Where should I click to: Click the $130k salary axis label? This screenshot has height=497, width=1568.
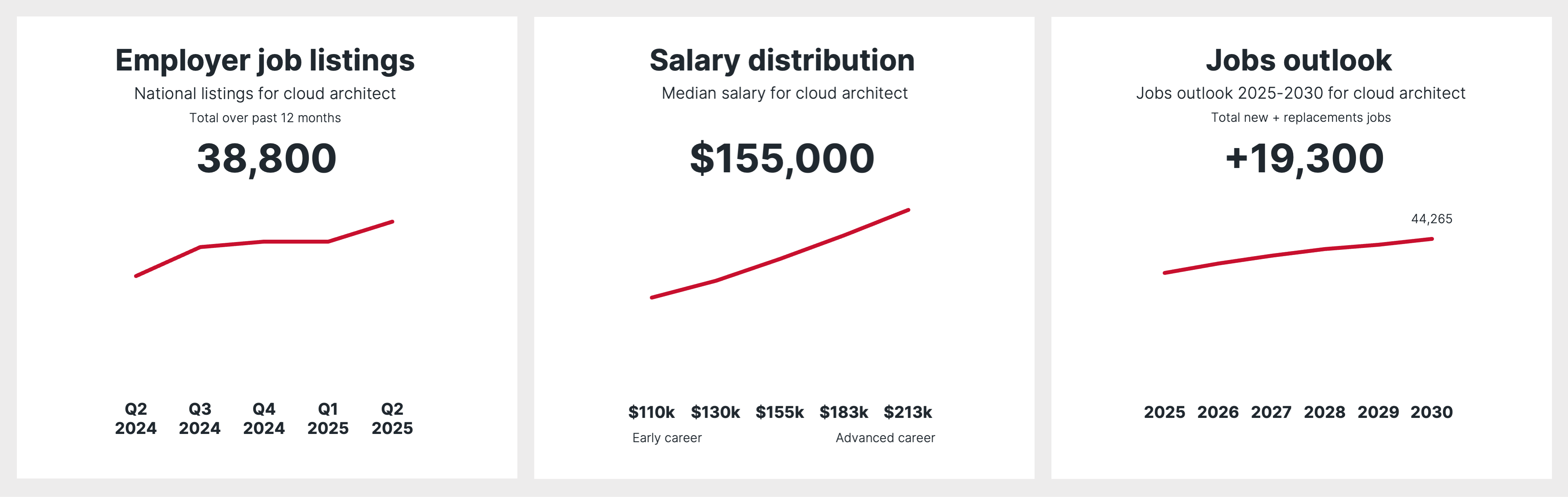[x=715, y=412]
